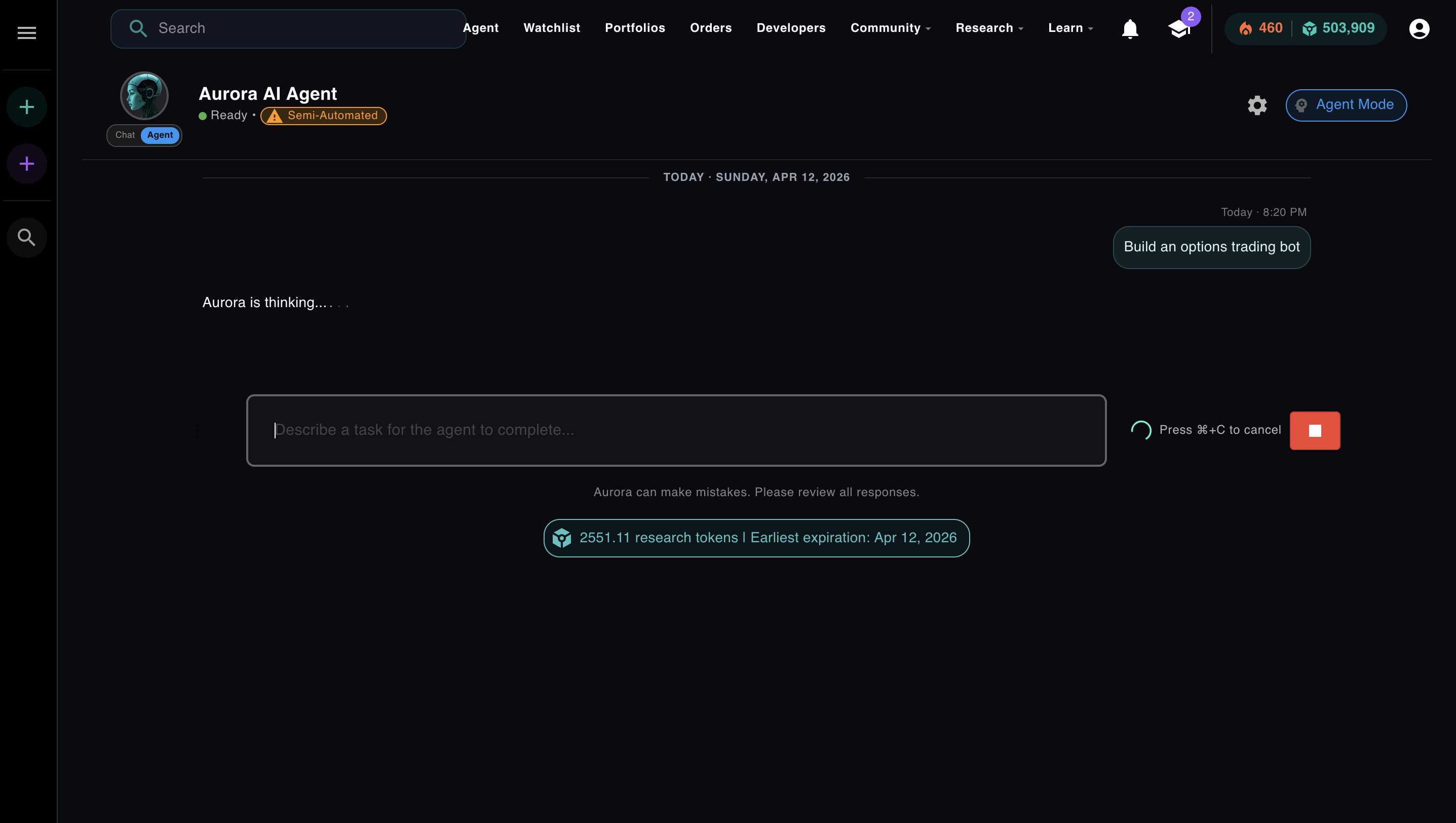This screenshot has width=1456, height=823.
Task: Open sidebar search magnifier icon
Action: [x=26, y=237]
